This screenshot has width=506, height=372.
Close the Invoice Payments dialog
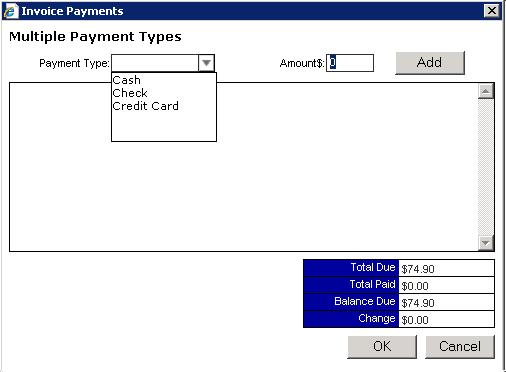click(x=492, y=11)
